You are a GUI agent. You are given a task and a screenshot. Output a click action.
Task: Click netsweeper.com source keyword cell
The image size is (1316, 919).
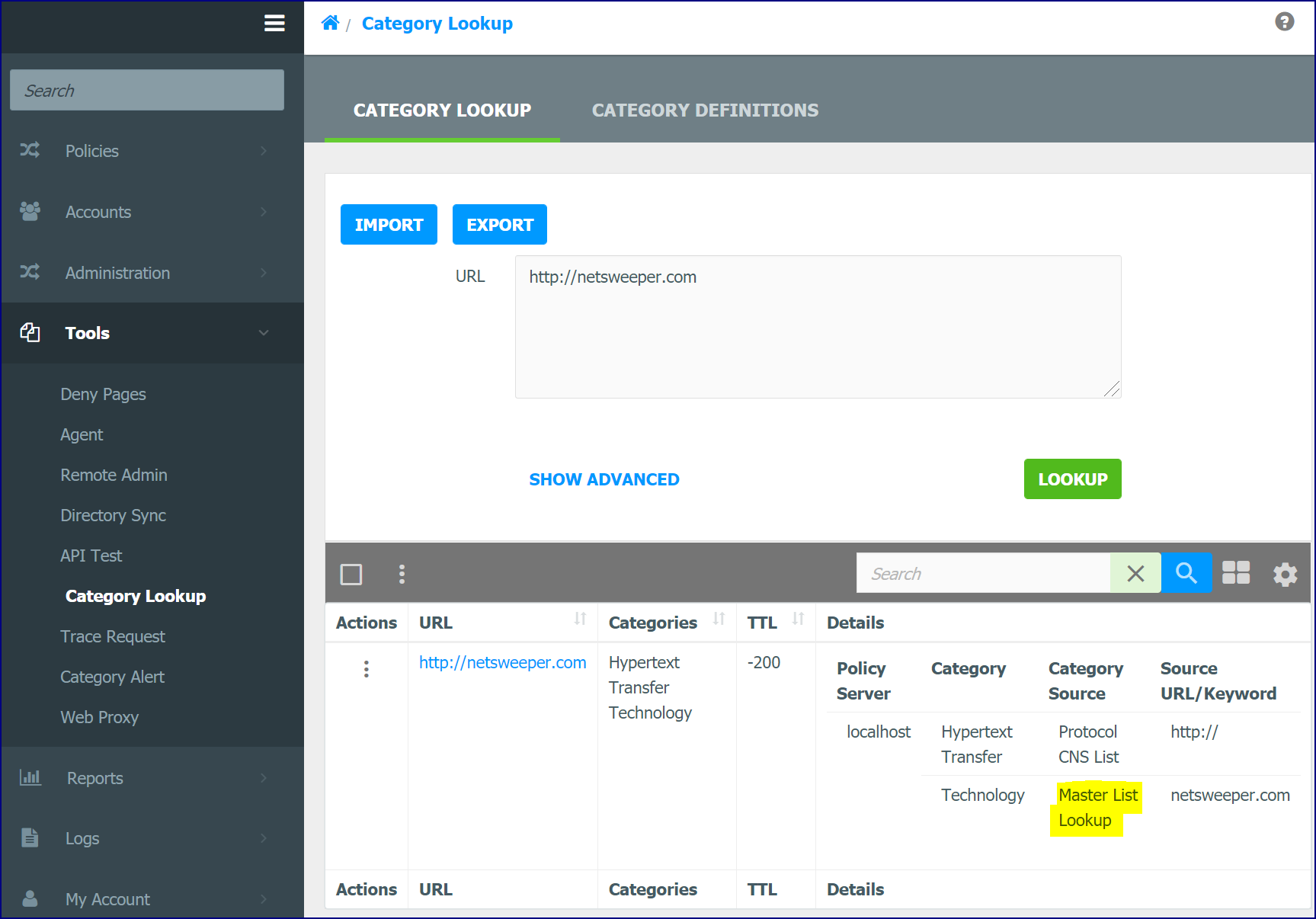pyautogui.click(x=1230, y=795)
